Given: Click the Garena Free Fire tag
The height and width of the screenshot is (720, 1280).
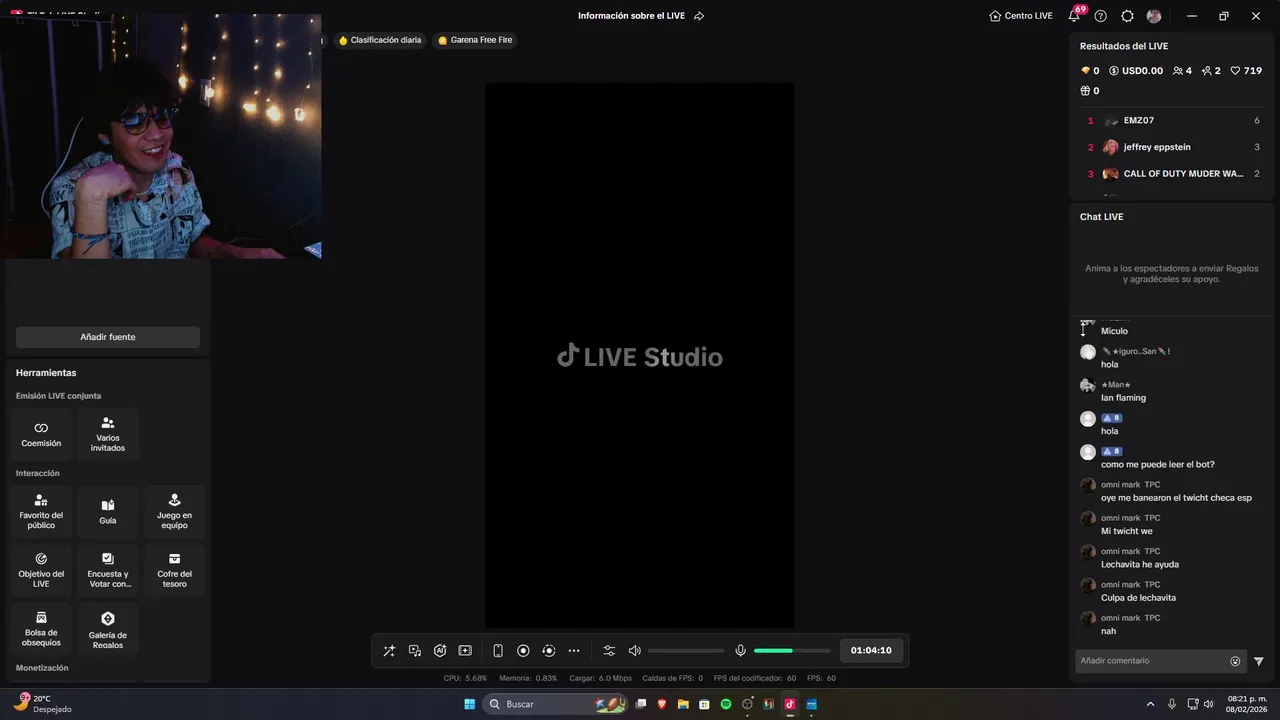Looking at the screenshot, I should 475,40.
